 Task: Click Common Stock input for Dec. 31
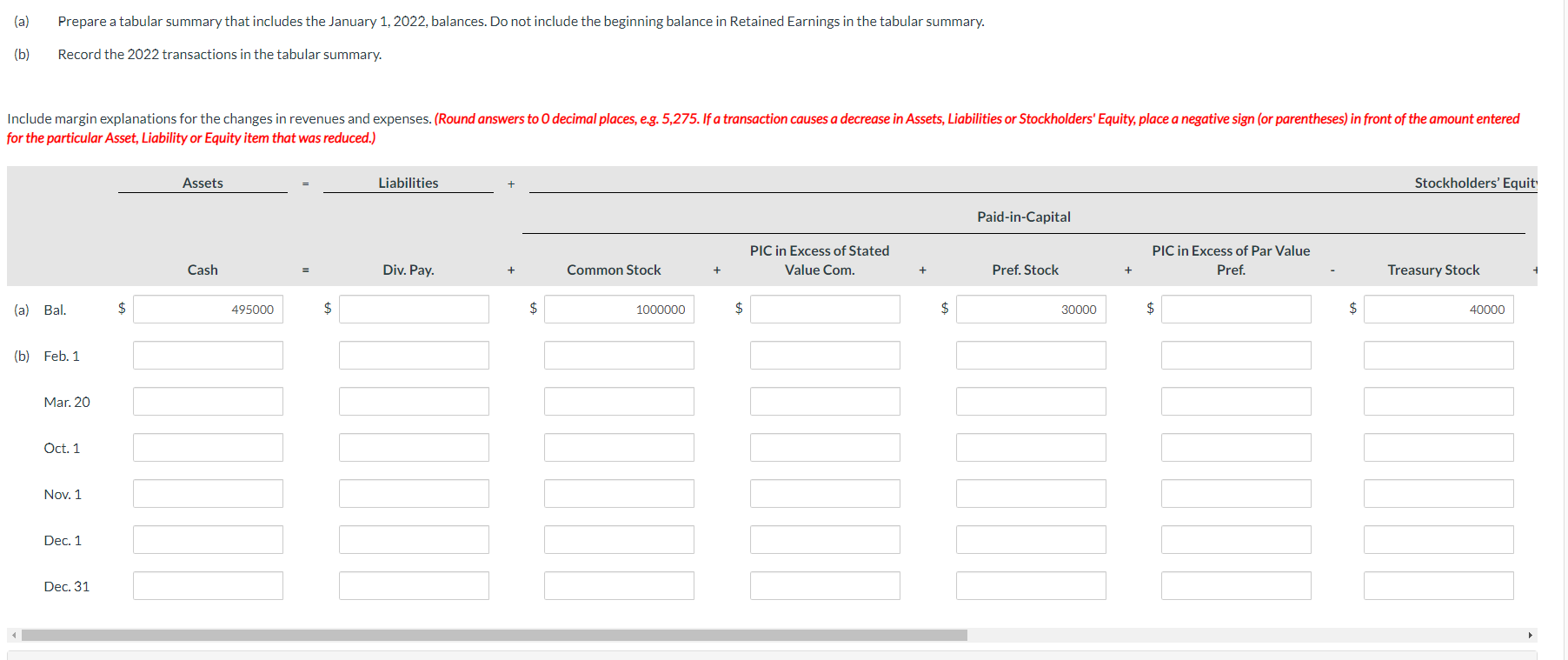click(619, 585)
